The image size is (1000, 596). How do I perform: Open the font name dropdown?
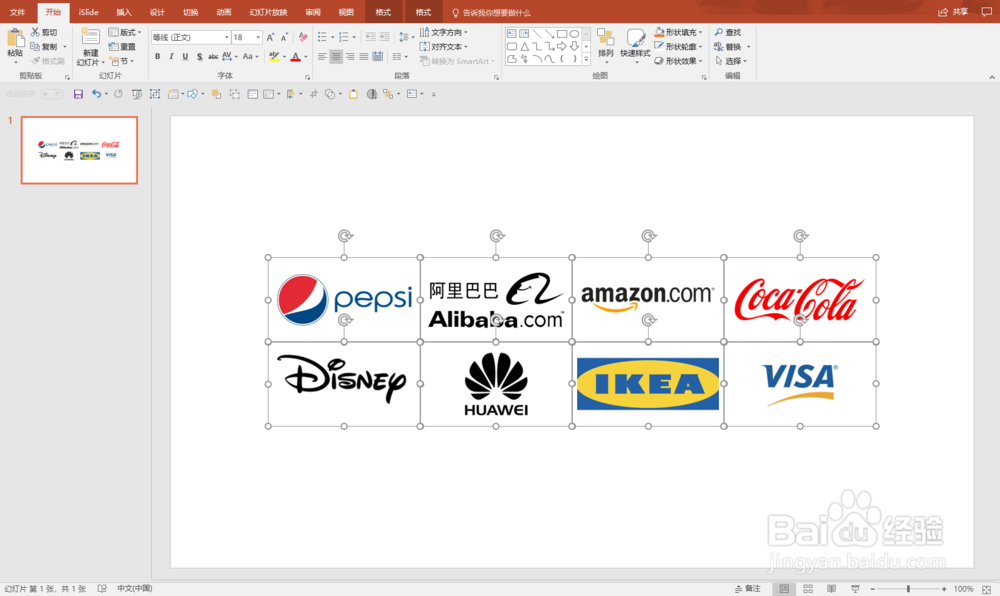(226, 37)
